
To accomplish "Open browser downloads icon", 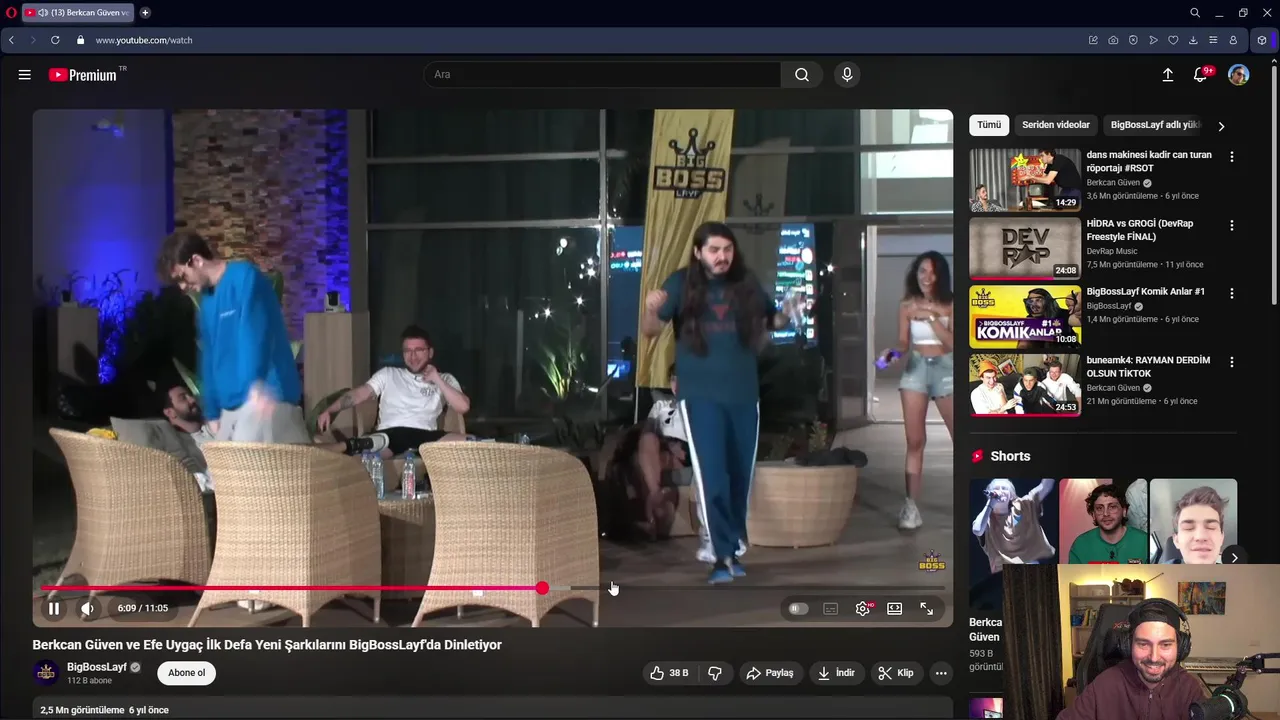I will [x=1193, y=40].
